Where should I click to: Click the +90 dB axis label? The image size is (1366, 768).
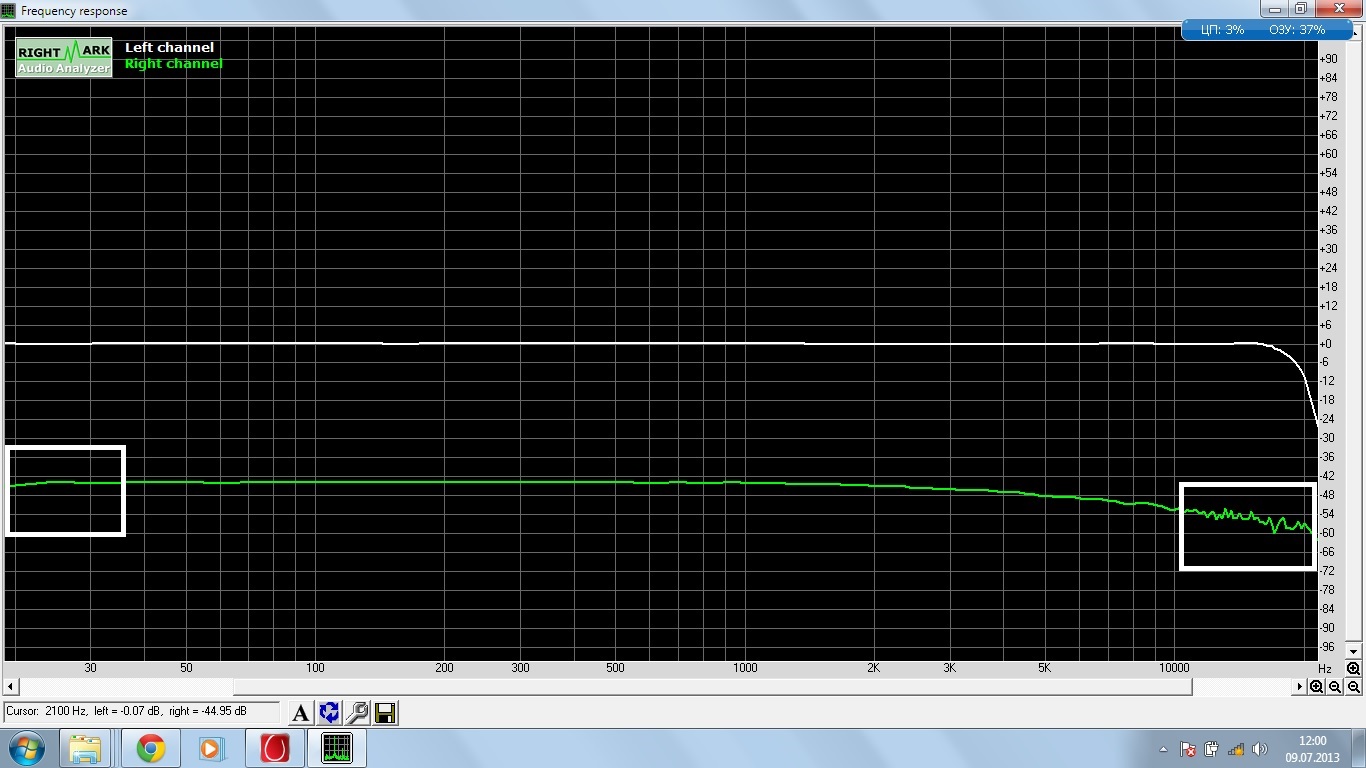tap(1329, 59)
